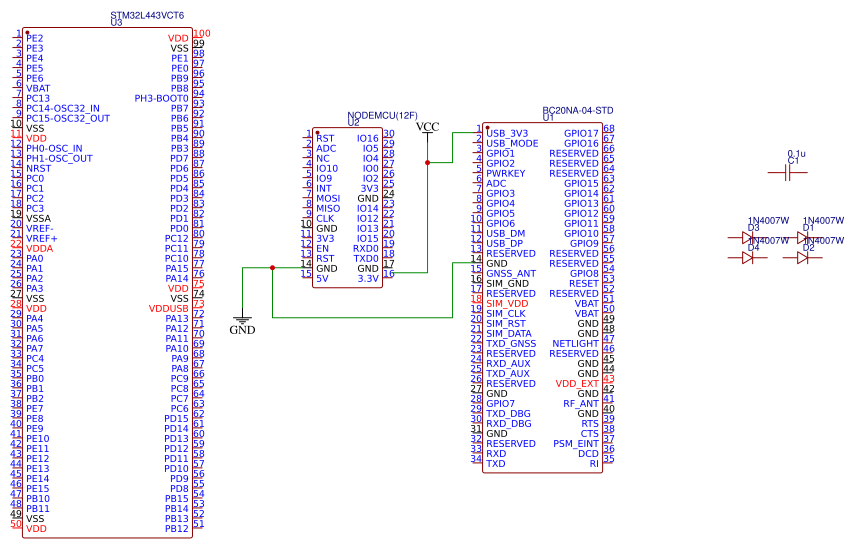Click the SIM_VDD pin label
The image size is (856, 548).
point(507,303)
